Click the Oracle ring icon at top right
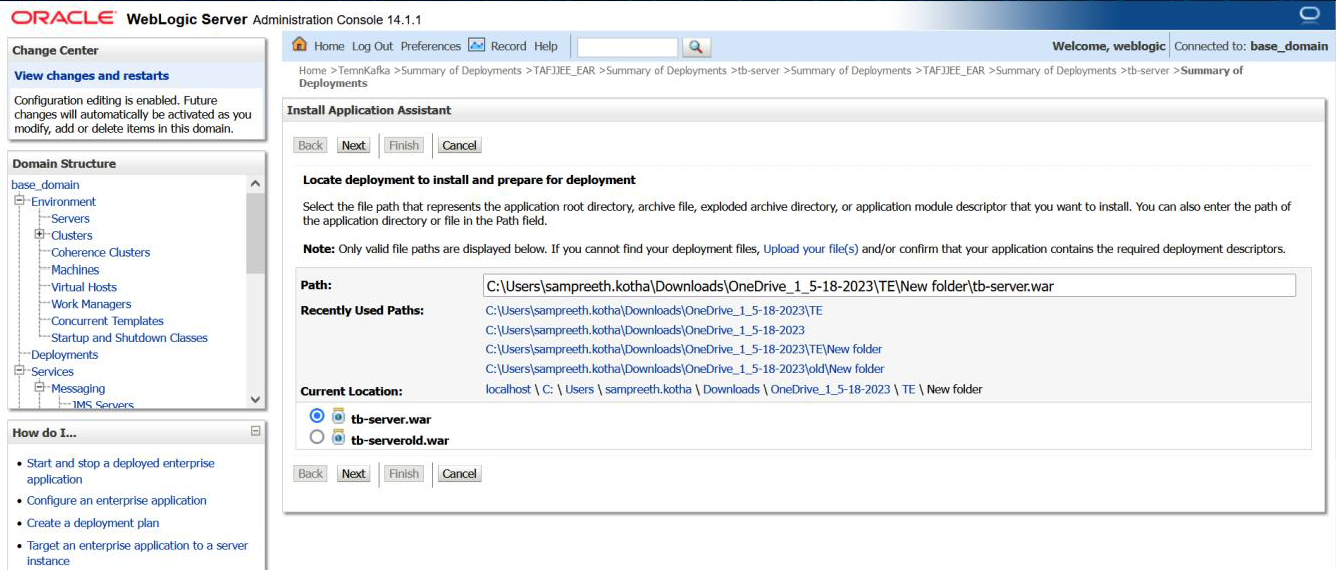 coord(1309,14)
